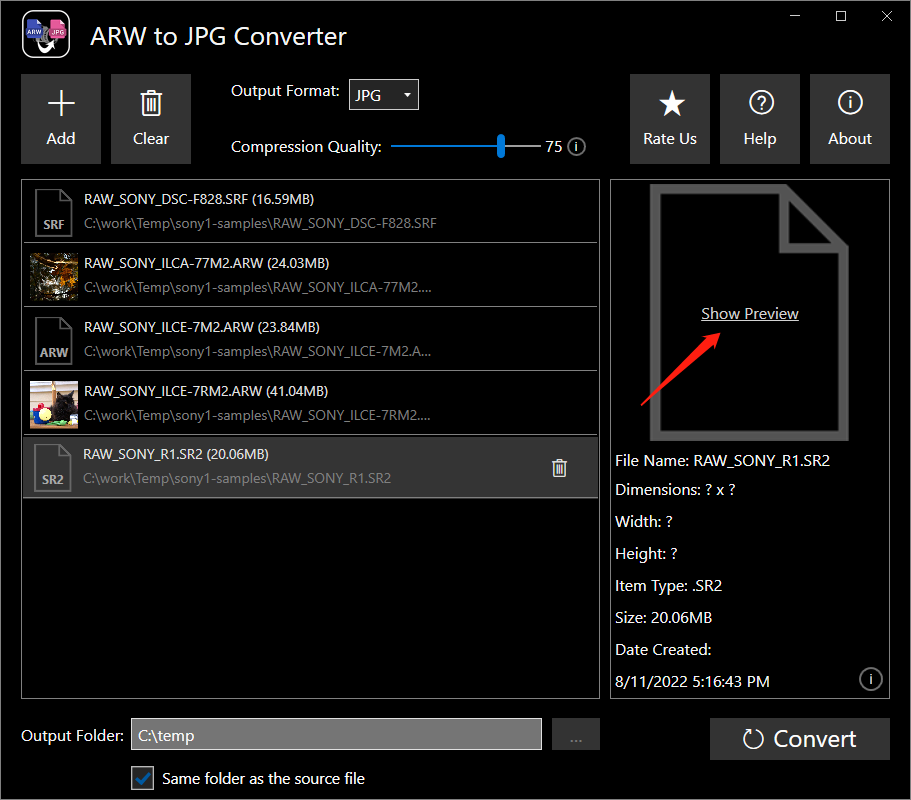Click the date 8/11/2022 5:16:43 PM

tap(693, 681)
